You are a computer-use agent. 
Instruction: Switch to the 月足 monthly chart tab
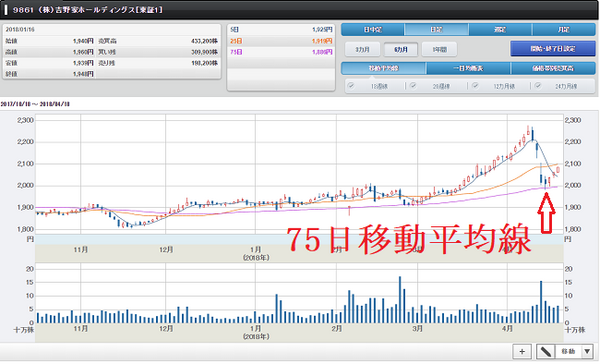[564, 29]
